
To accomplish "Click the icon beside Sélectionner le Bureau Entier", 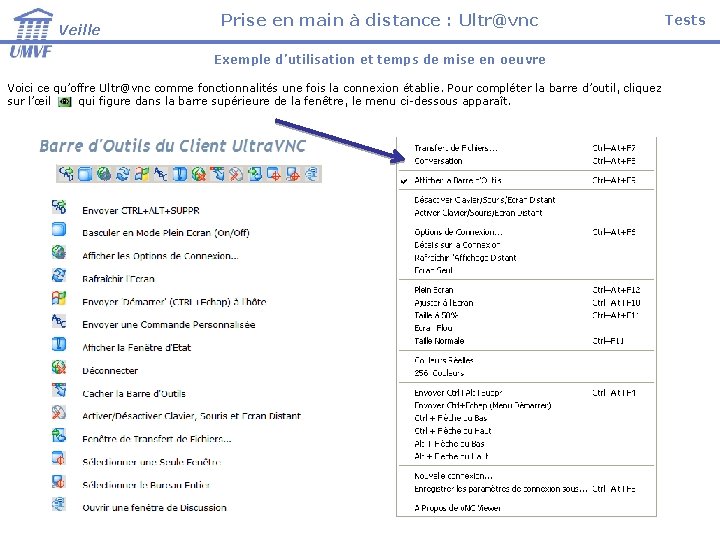I will (59, 481).
